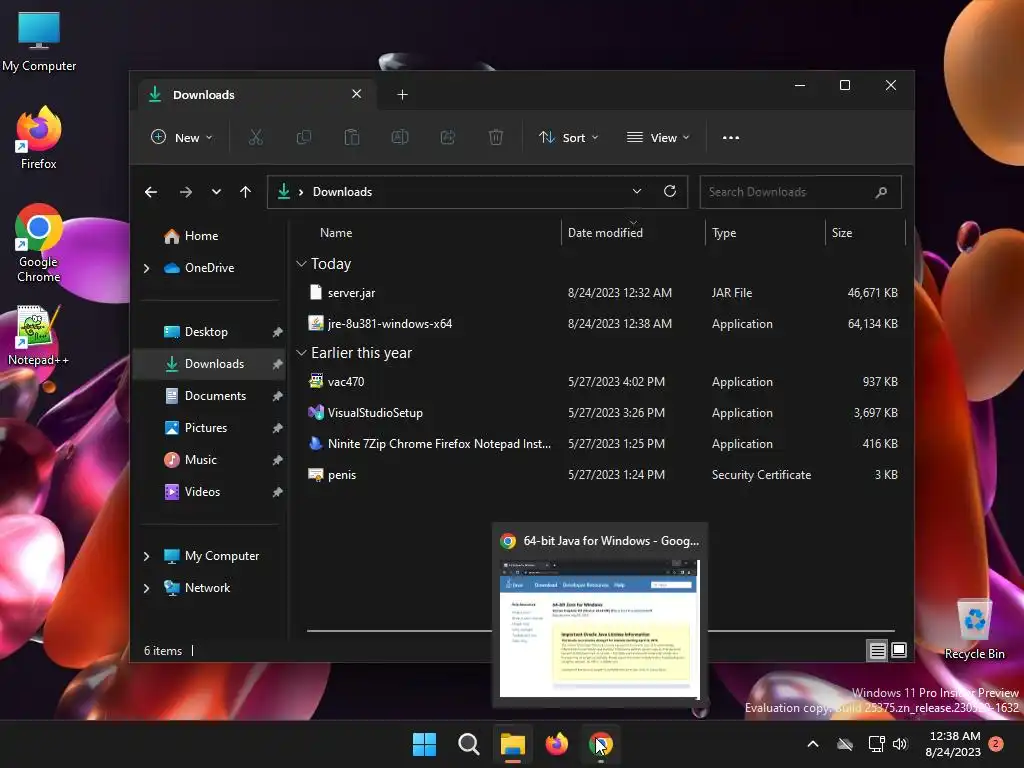Screen dimensions: 1024x768
Task: Click the Copy icon in toolbar
Action: coord(304,137)
